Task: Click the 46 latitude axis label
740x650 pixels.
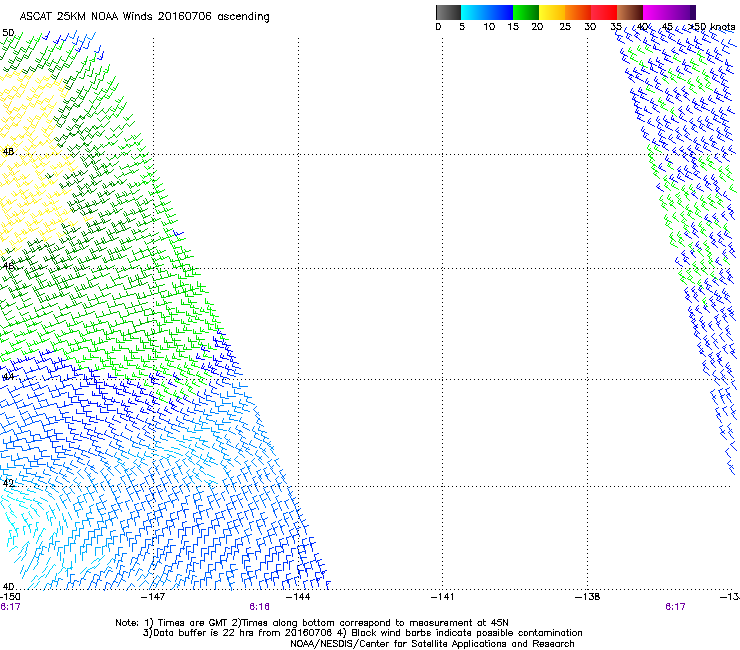Action: pyautogui.click(x=8, y=266)
